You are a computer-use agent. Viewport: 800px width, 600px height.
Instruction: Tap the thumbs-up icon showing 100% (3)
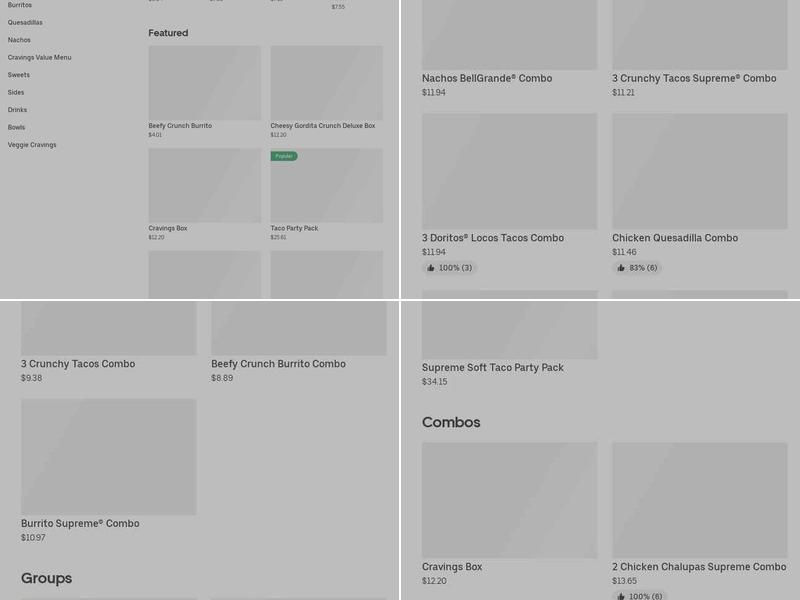[431, 268]
